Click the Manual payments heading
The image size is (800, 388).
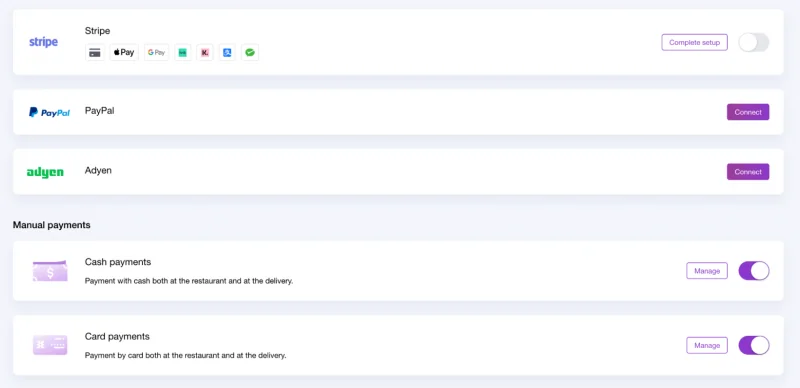52,225
